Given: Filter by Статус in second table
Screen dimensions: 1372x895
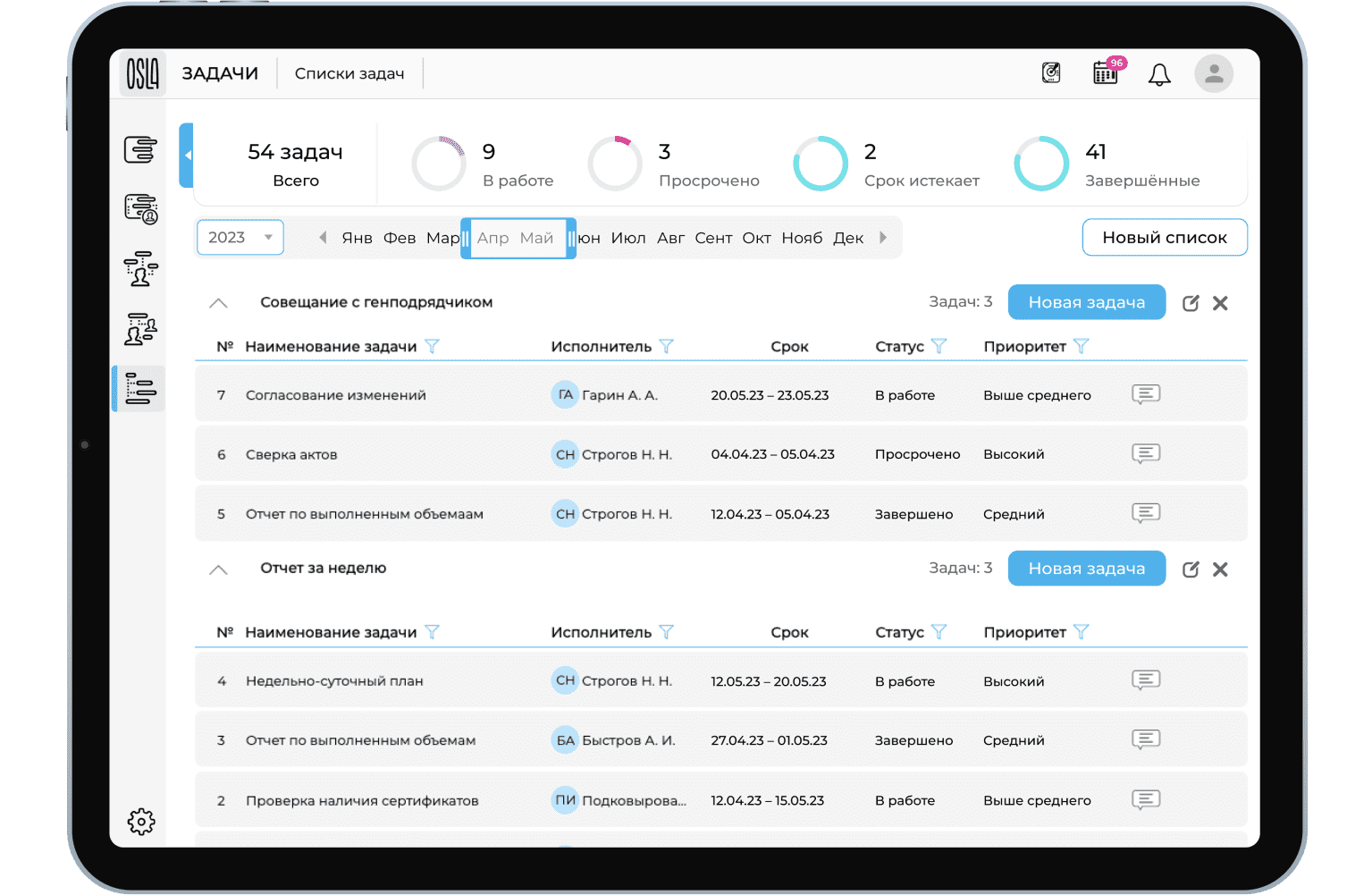Looking at the screenshot, I should pos(939,632).
